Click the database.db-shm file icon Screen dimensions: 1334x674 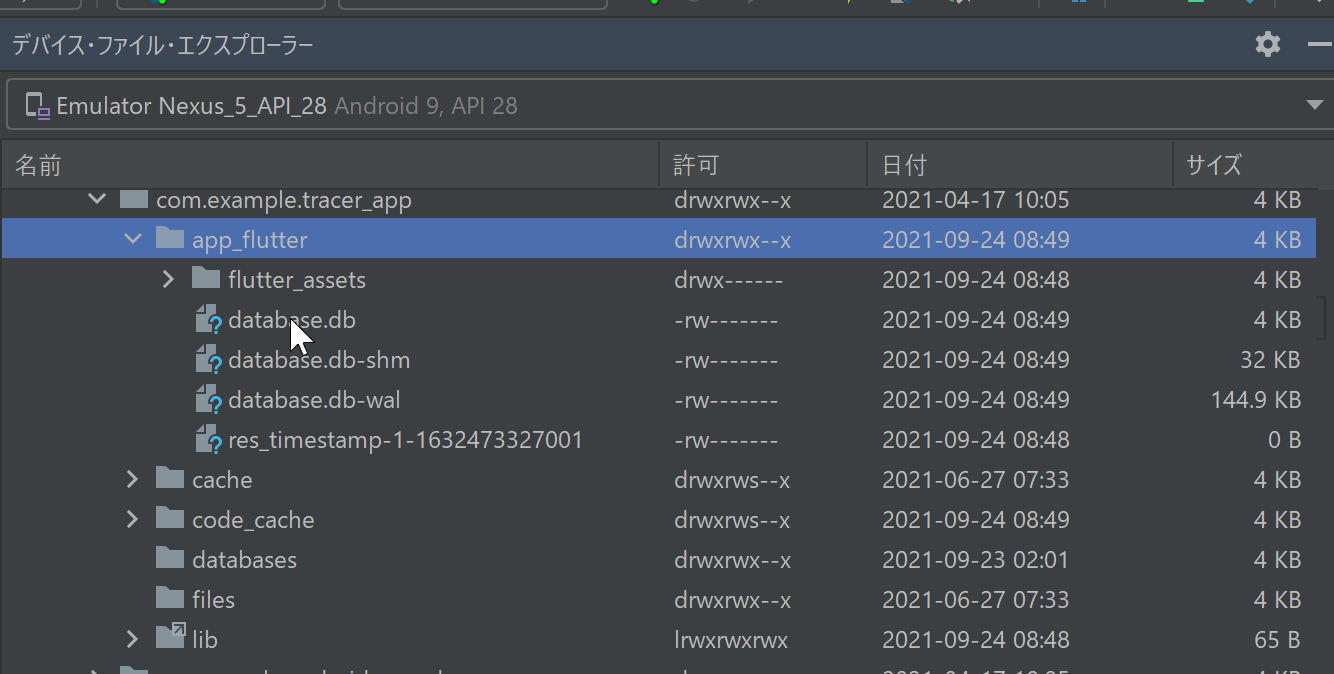click(208, 361)
